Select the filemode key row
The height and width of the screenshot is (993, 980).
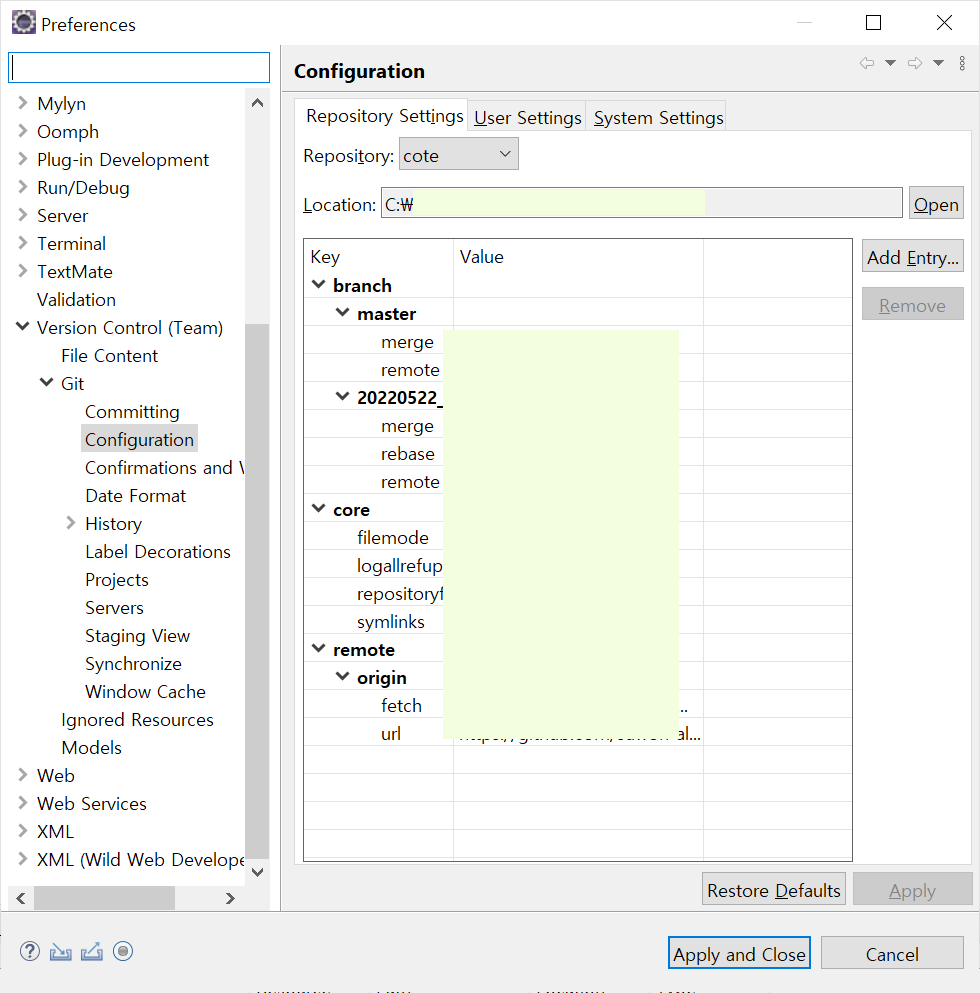[393, 537]
